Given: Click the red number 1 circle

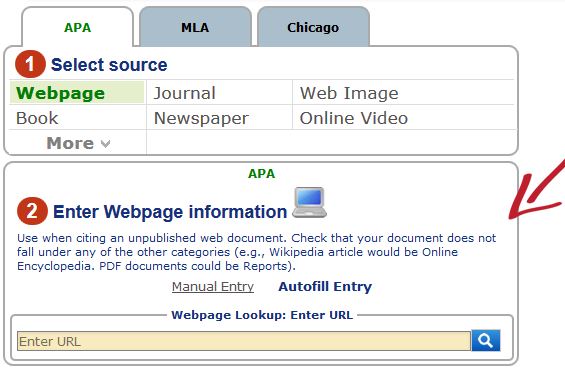Looking at the screenshot, I should click(x=30, y=64).
